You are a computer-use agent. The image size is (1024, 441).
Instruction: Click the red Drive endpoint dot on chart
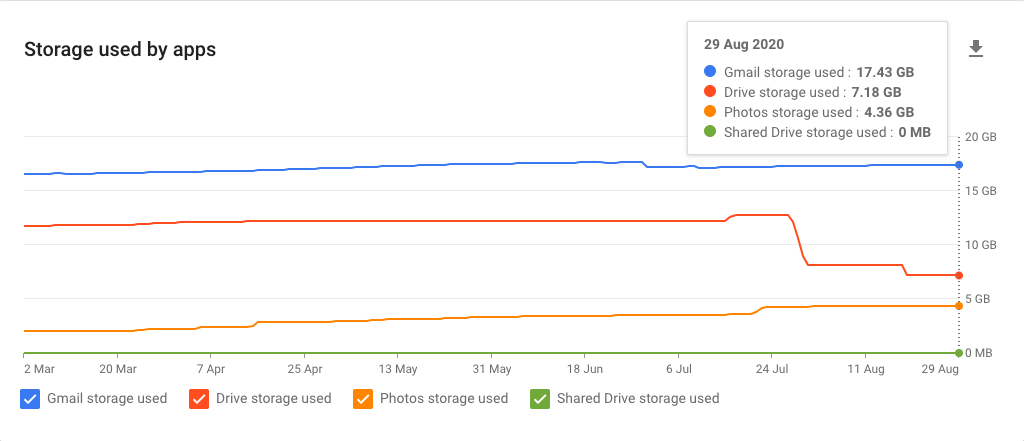point(959,276)
